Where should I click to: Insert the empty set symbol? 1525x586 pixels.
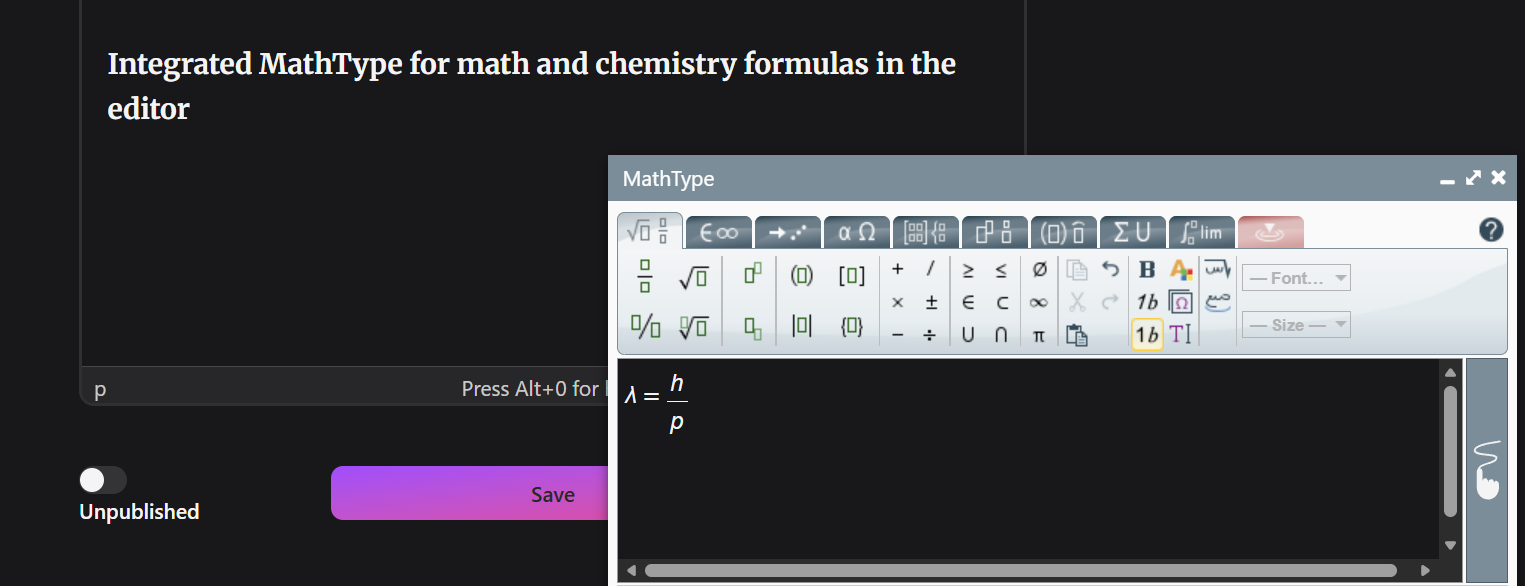[1039, 269]
